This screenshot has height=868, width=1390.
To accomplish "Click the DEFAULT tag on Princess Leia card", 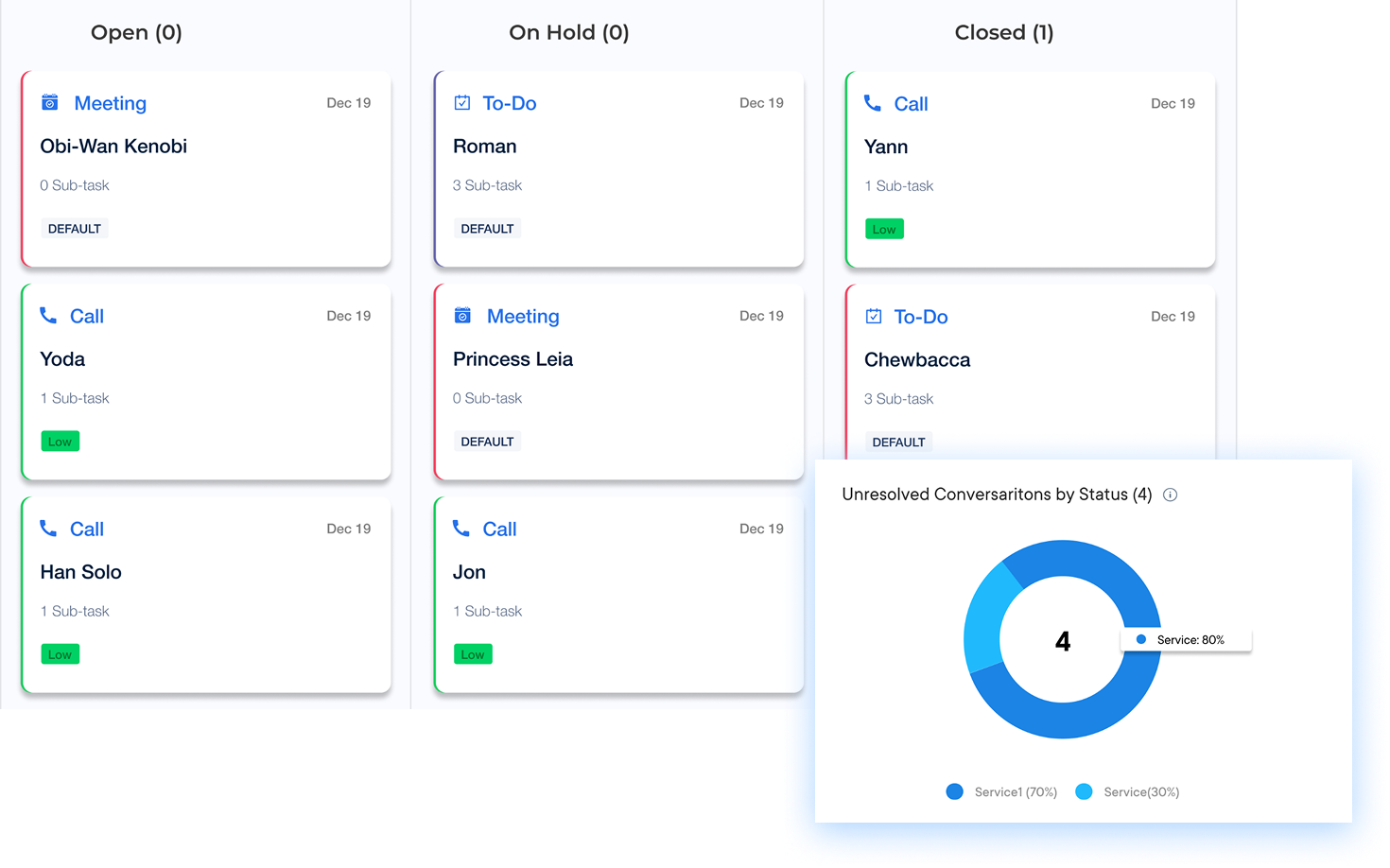I will [487, 442].
